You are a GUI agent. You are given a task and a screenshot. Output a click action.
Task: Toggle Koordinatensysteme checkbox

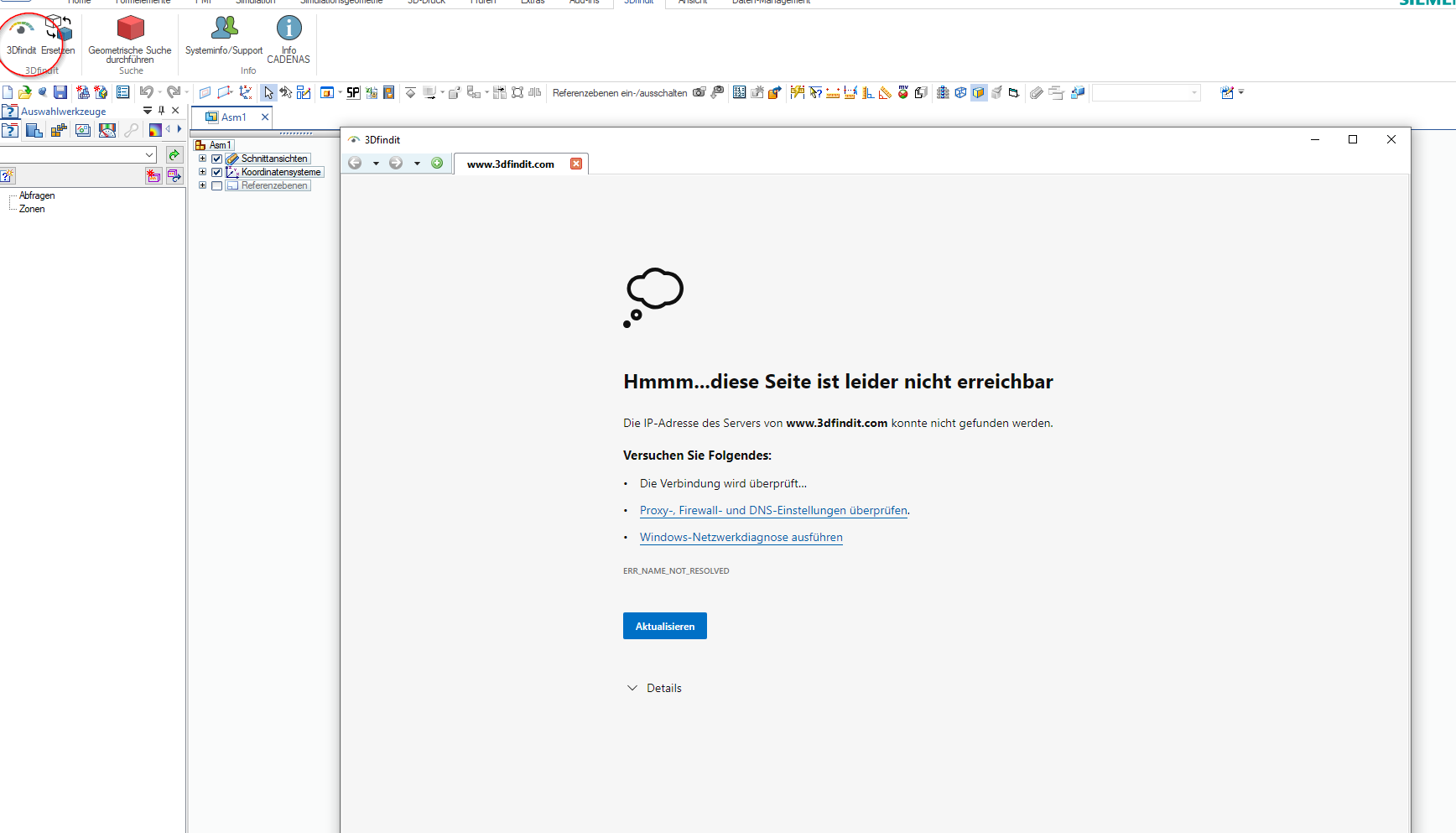(216, 172)
